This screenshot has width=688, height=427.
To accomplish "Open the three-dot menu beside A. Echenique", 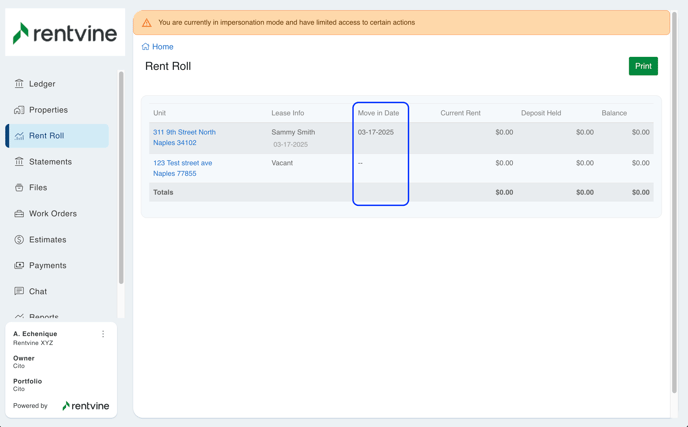I will tap(103, 335).
